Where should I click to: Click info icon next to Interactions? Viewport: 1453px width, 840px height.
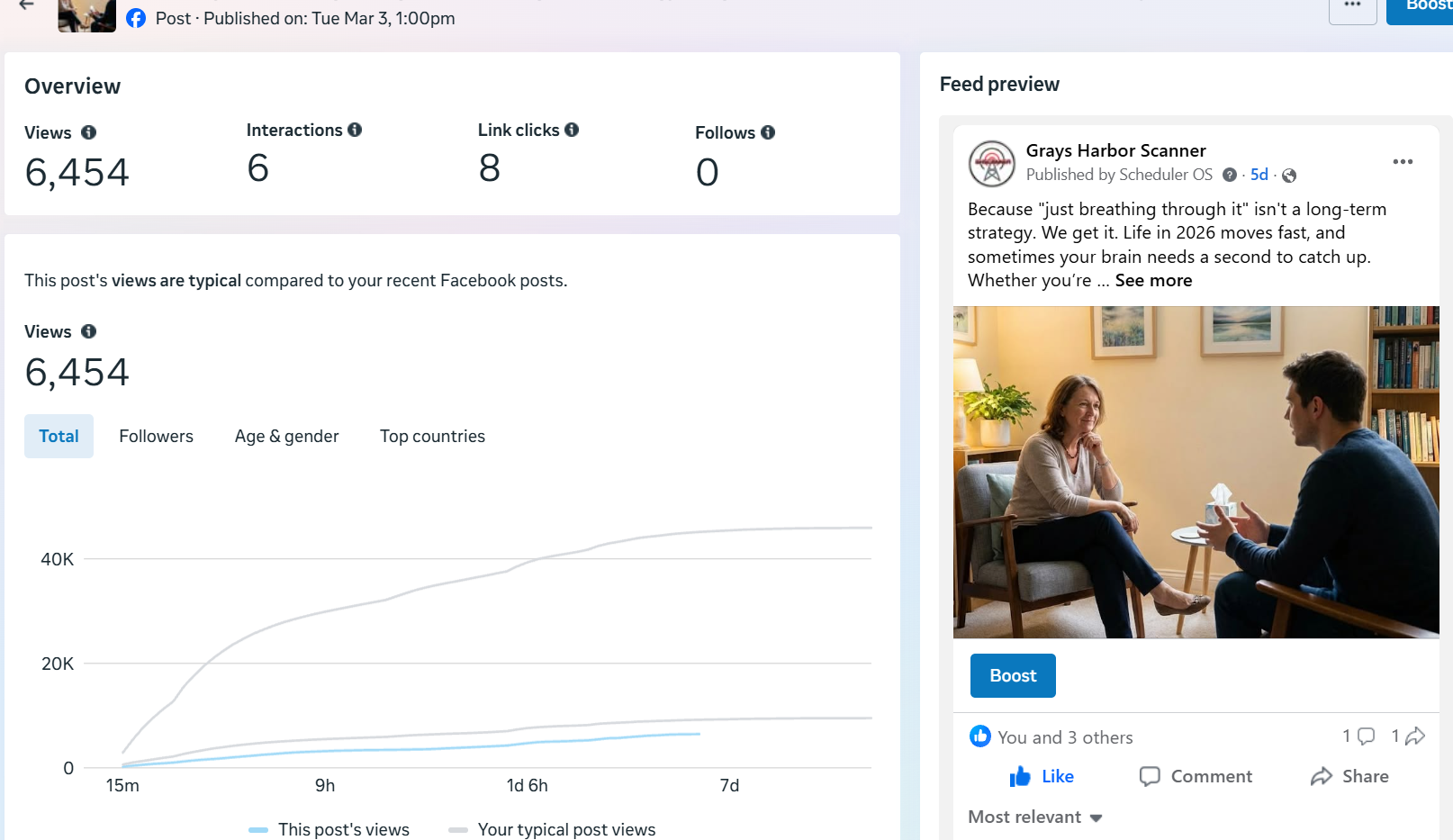point(355,130)
